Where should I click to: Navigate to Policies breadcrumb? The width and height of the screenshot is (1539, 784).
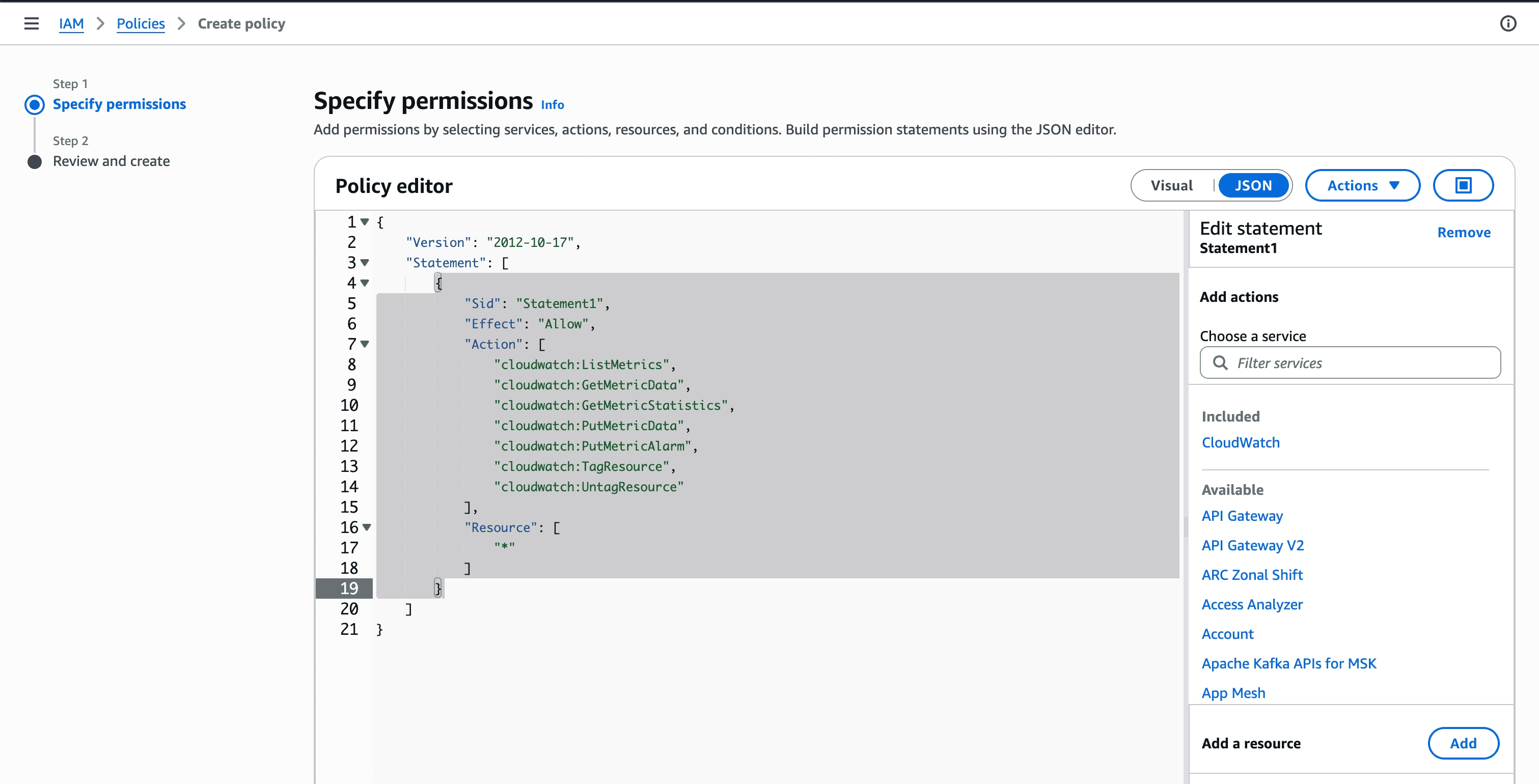[x=141, y=23]
